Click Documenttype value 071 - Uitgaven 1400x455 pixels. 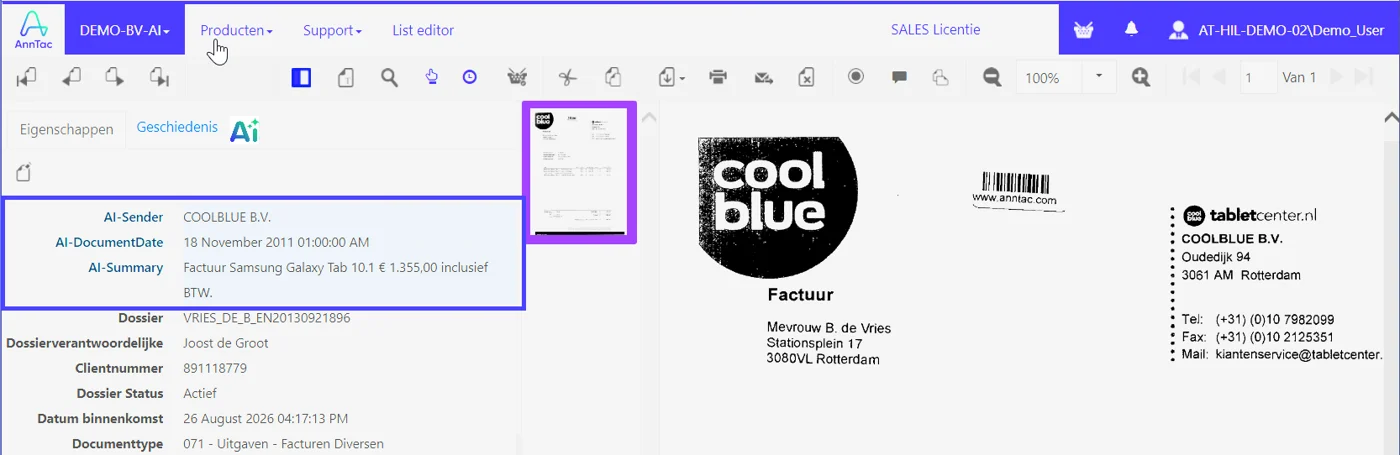pyautogui.click(x=283, y=443)
